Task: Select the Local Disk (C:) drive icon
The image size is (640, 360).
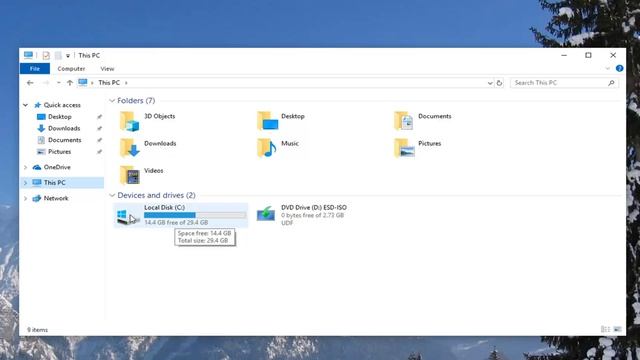Action: click(x=128, y=216)
